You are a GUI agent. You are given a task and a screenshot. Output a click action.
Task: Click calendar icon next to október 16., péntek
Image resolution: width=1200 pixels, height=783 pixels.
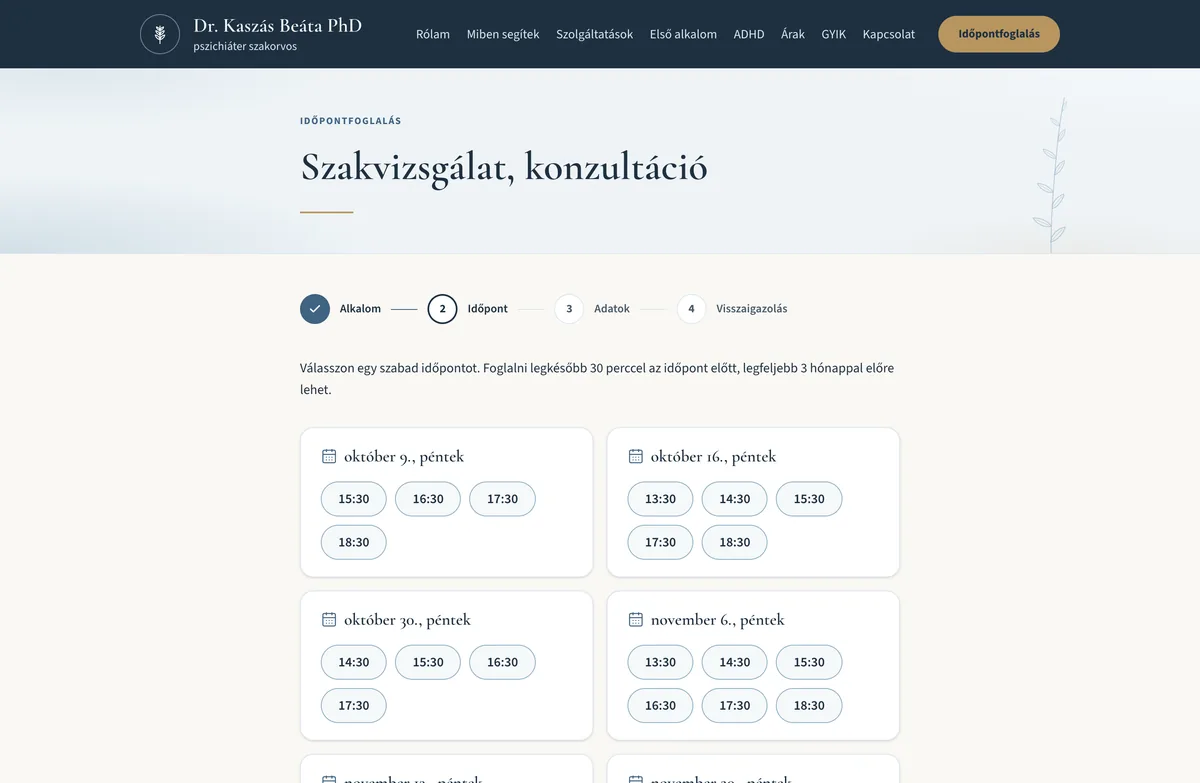[x=635, y=456]
